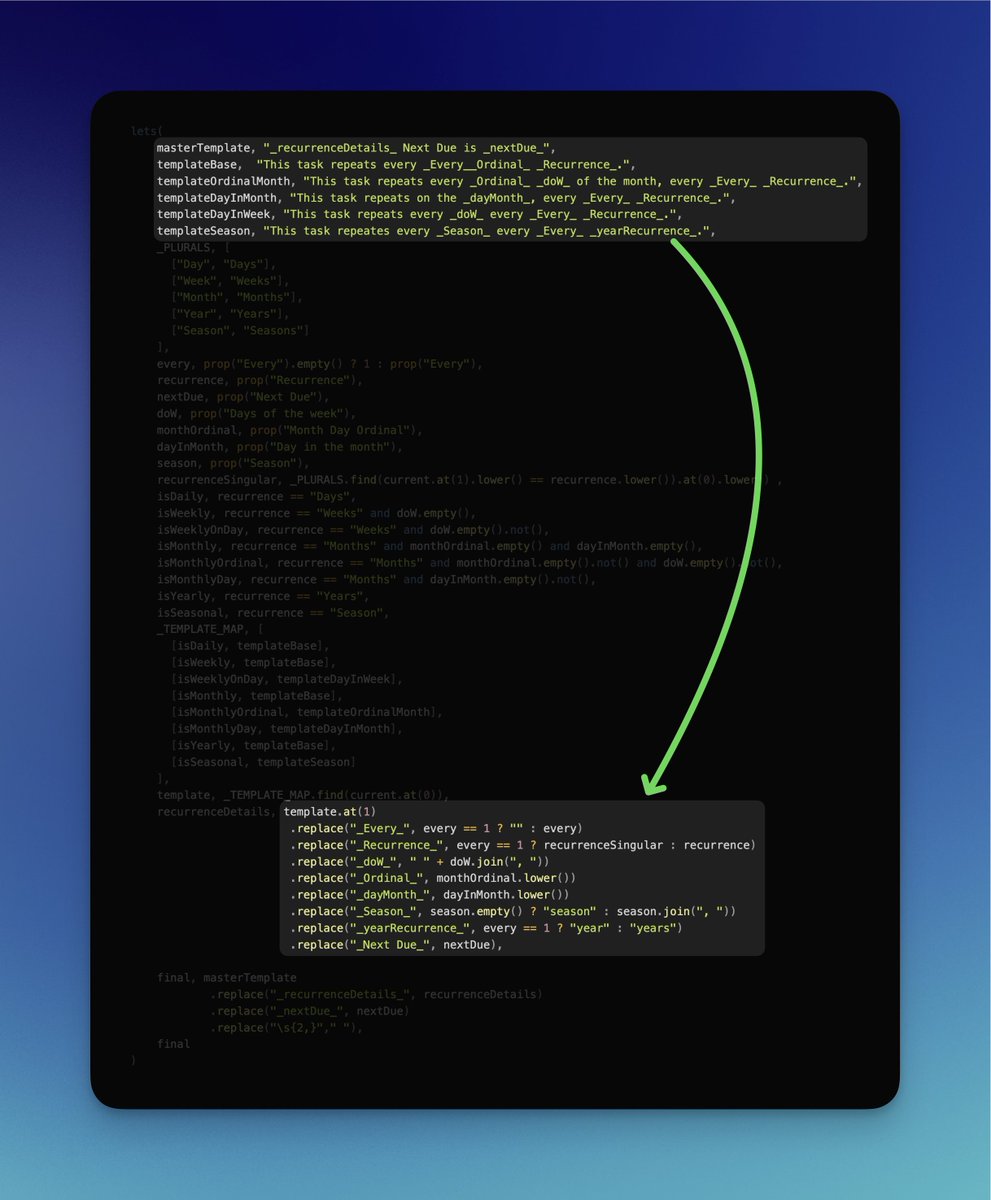Click the 'isDaily, recurrence == "Days"' line
This screenshot has height=1200, width=991.
point(256,497)
